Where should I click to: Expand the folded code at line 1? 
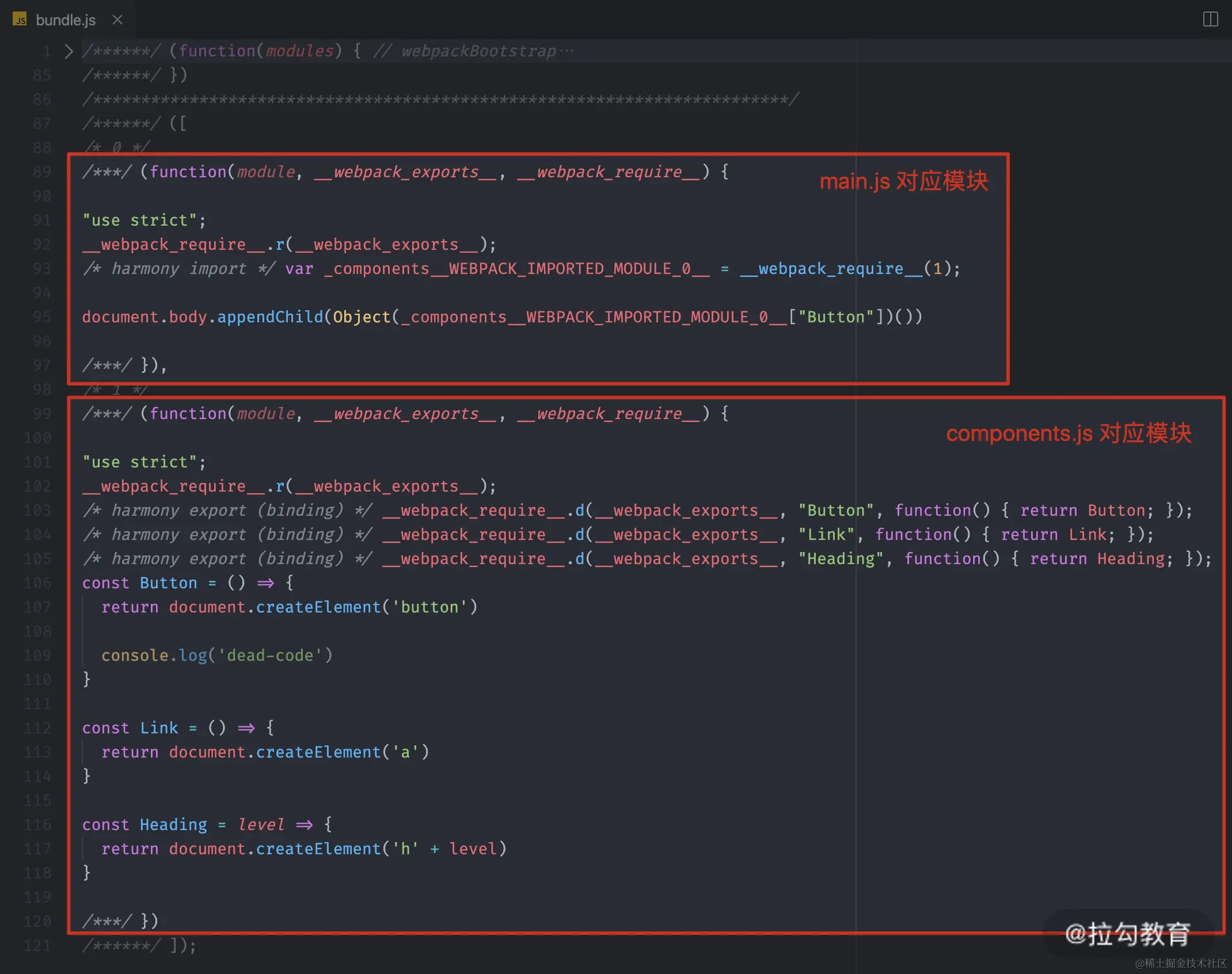69,51
